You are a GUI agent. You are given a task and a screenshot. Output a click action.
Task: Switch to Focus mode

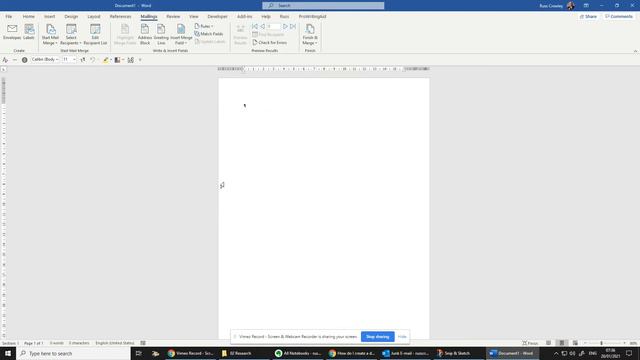(x=530, y=343)
